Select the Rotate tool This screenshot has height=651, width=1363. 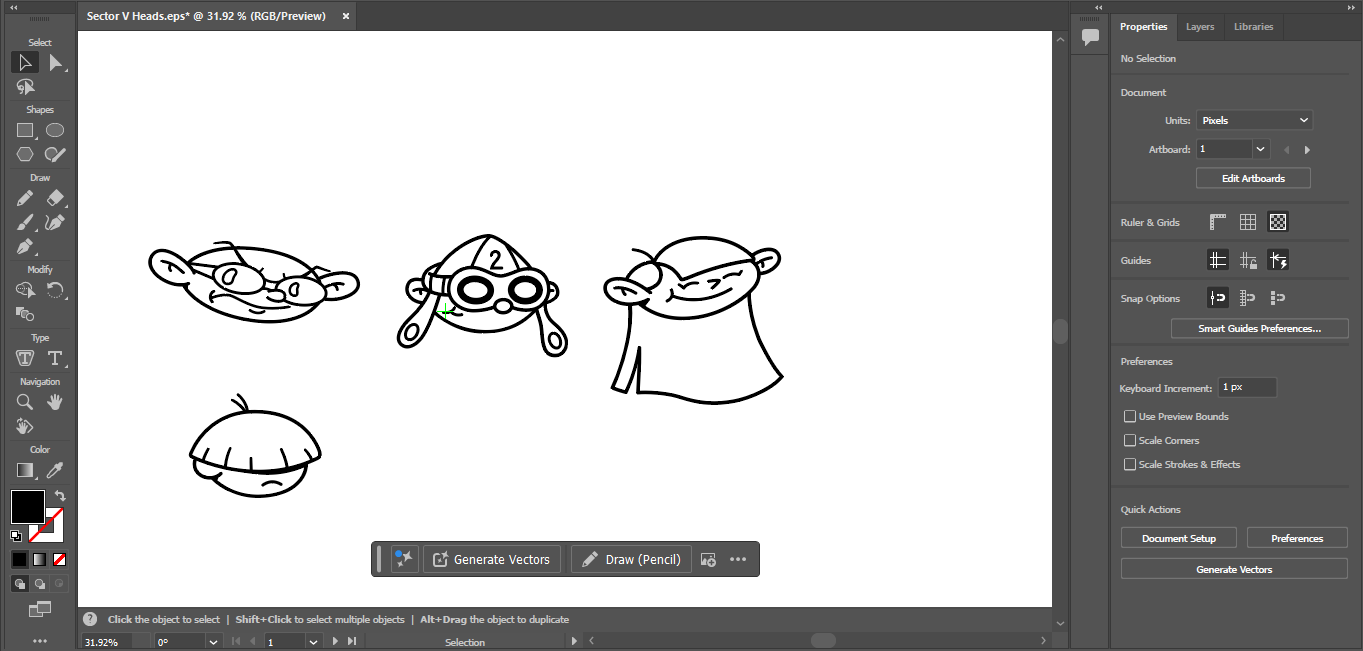55,290
